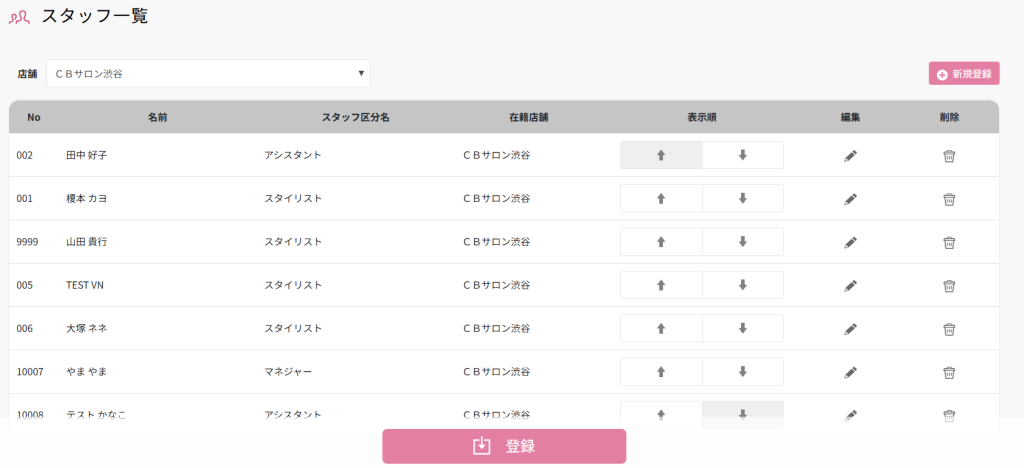This screenshot has width=1024, height=468.
Task: Click trash icon for TEST VN row
Action: 949,286
